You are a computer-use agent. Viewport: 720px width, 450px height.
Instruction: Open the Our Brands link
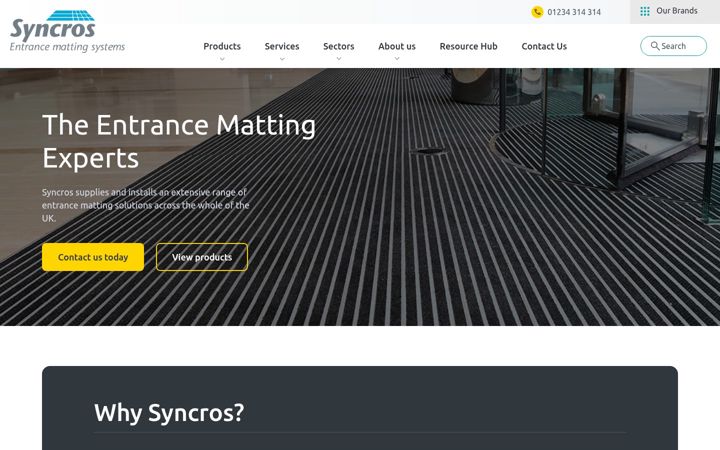[677, 11]
